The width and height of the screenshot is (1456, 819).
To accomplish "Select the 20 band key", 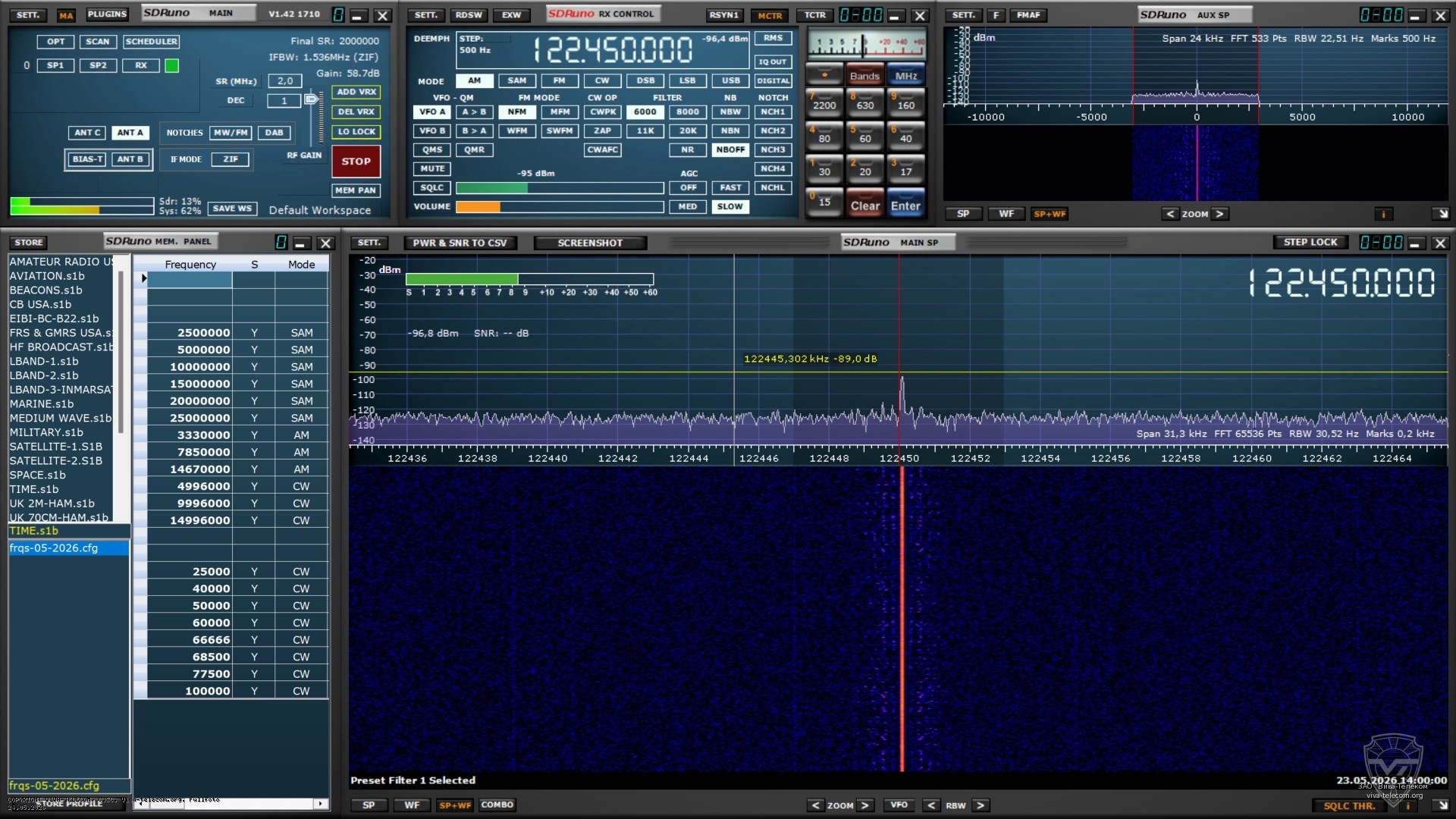I will point(865,171).
